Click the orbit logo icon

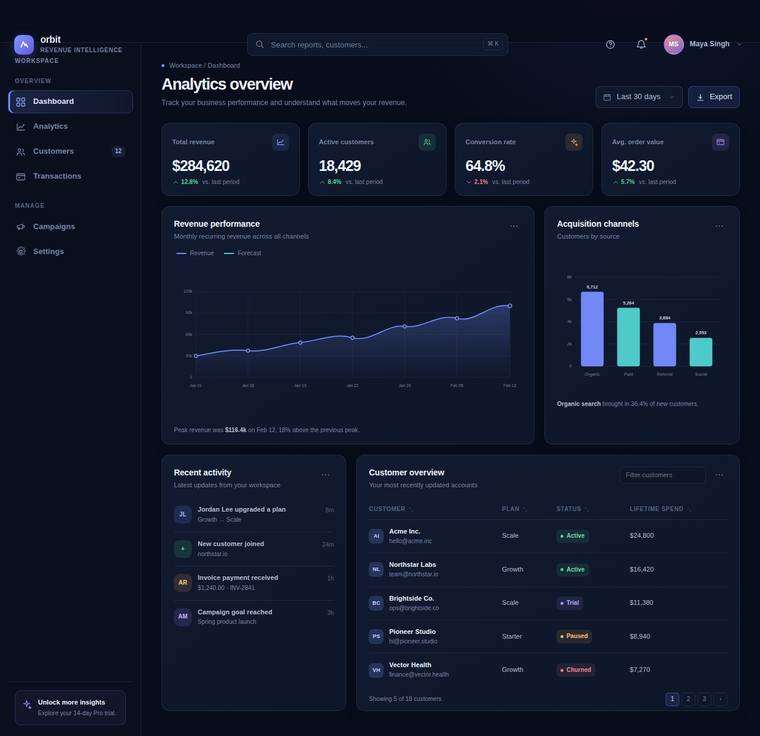24,45
